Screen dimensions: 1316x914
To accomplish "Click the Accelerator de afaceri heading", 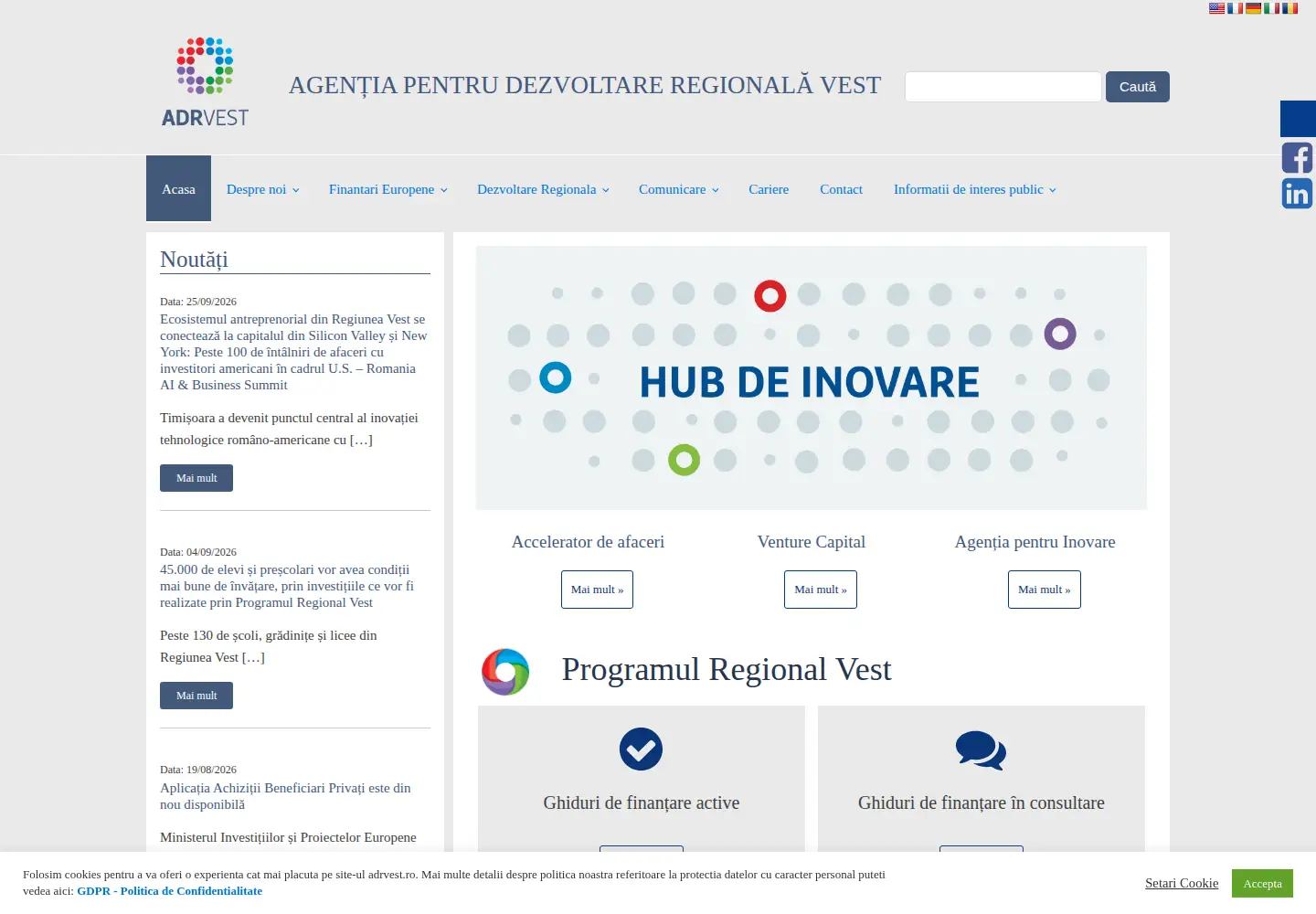I will (x=588, y=542).
